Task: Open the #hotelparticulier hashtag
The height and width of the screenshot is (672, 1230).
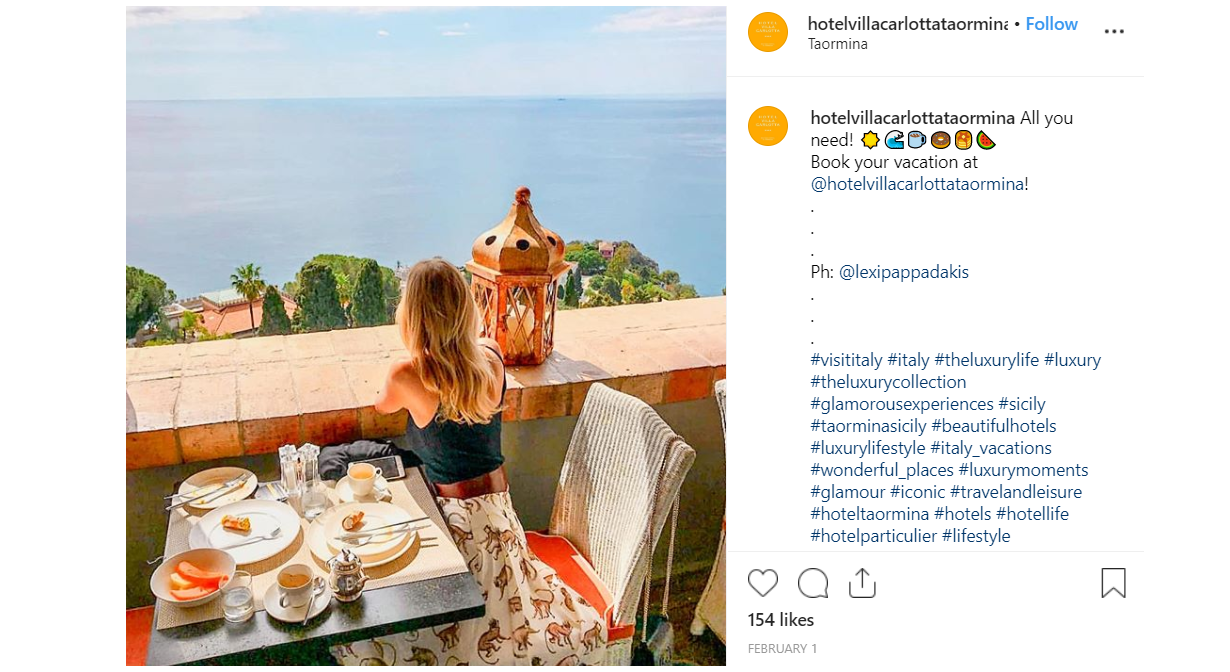Action: (874, 536)
